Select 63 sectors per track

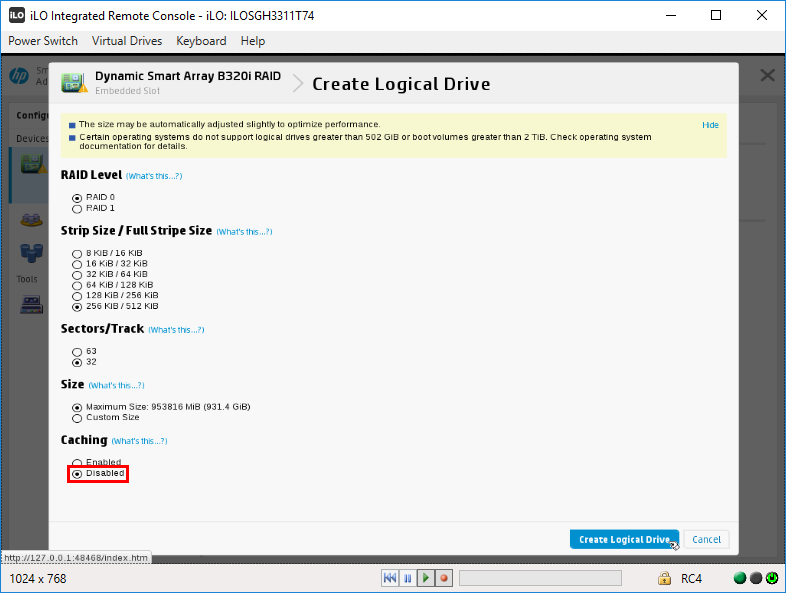(77, 352)
